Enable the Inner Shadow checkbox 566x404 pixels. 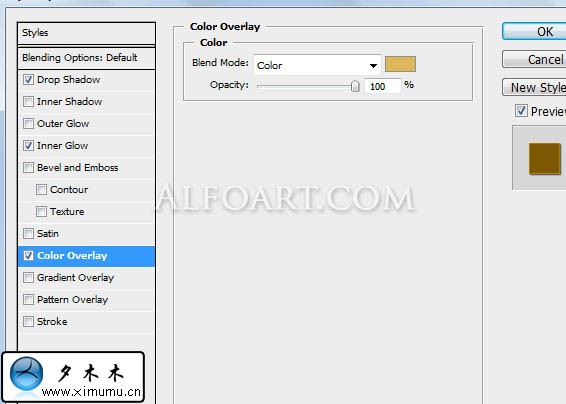click(28, 101)
